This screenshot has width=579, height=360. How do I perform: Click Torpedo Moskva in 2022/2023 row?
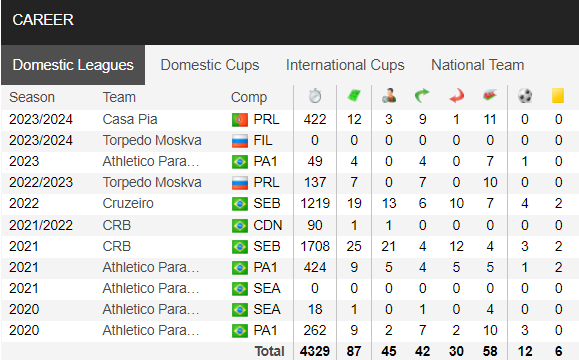coord(152,182)
